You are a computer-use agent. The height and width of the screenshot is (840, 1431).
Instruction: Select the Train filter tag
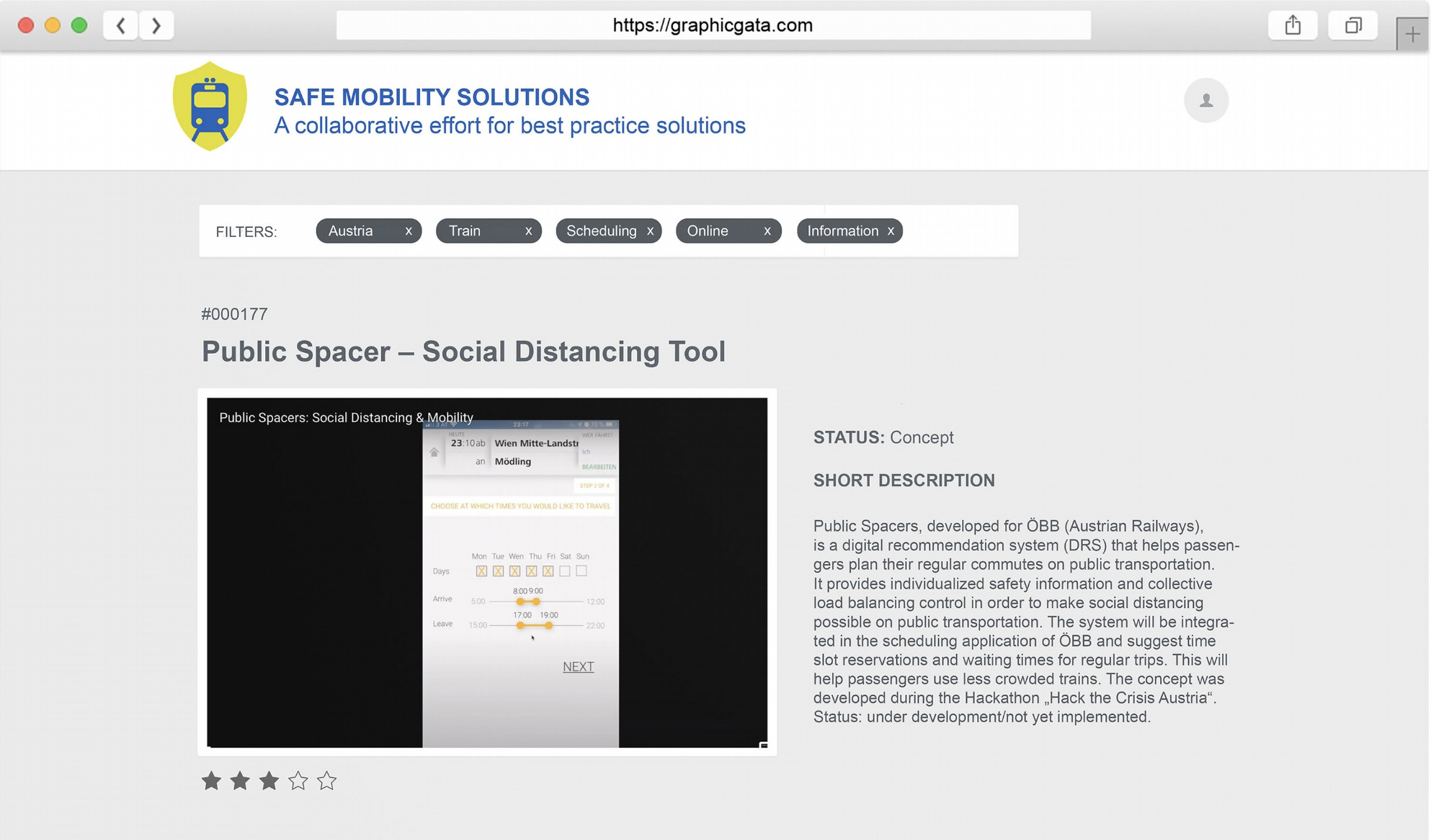[x=489, y=231]
